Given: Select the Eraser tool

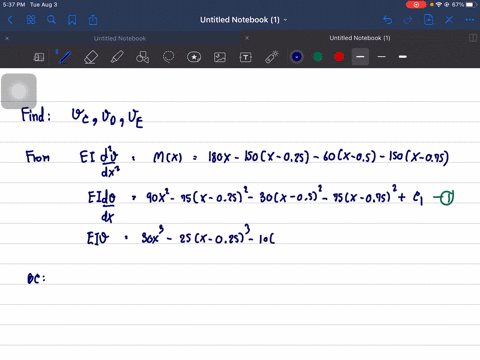Looking at the screenshot, I should [x=91, y=57].
